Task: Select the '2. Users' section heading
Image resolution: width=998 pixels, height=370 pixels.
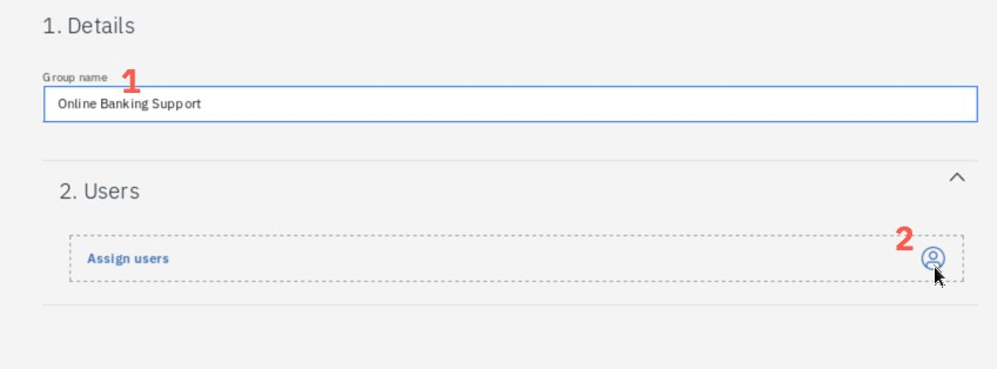Action: click(x=99, y=191)
